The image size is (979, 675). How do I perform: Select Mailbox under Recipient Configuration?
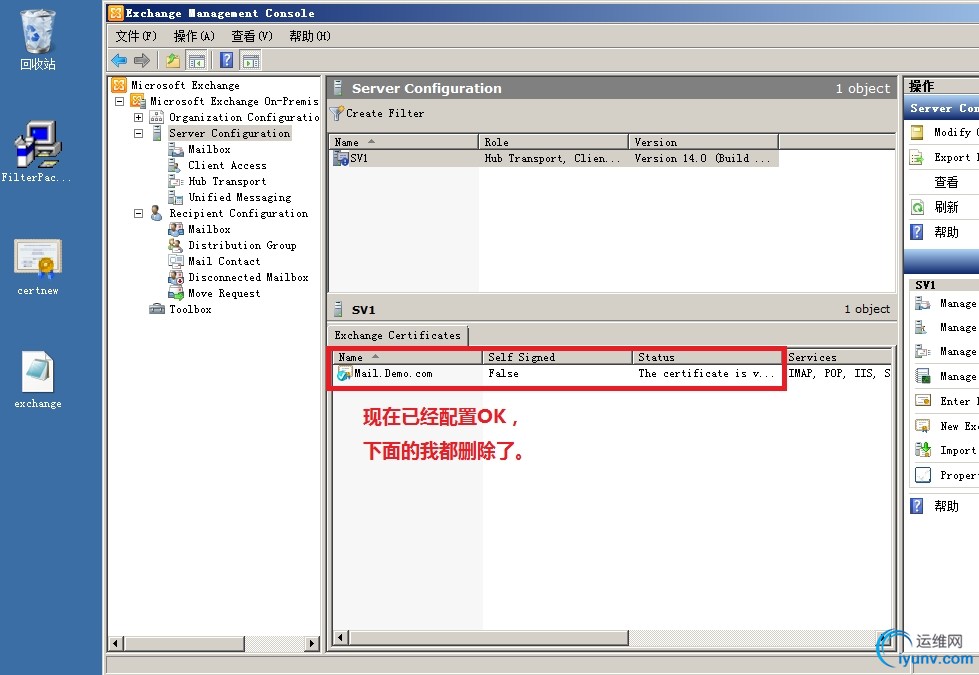209,229
